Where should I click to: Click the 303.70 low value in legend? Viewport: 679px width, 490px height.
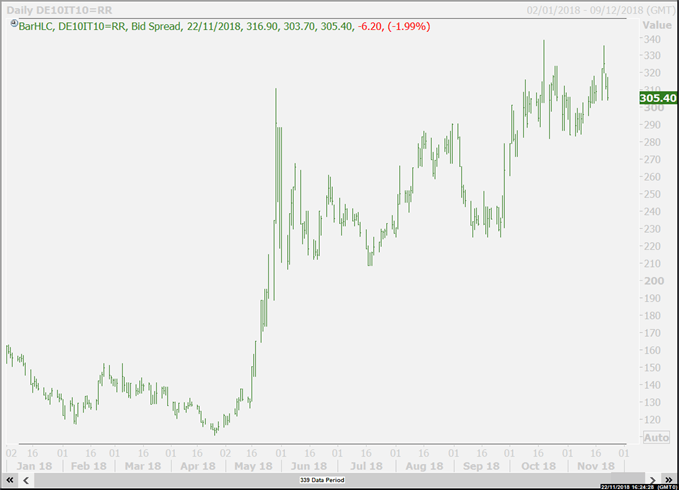coord(299,26)
